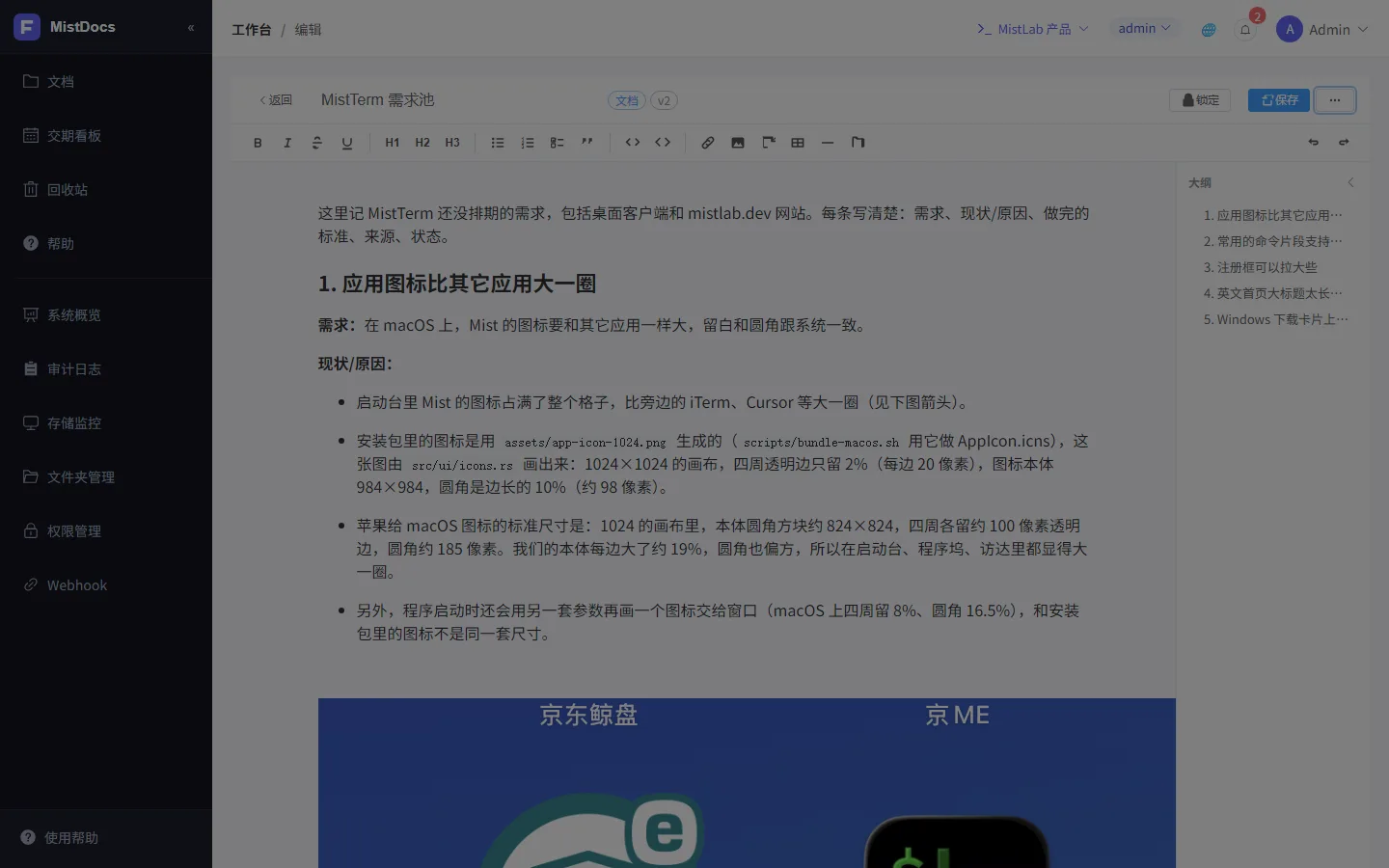Go to 文档 in the sidebar
The image size is (1389, 868).
click(106, 82)
